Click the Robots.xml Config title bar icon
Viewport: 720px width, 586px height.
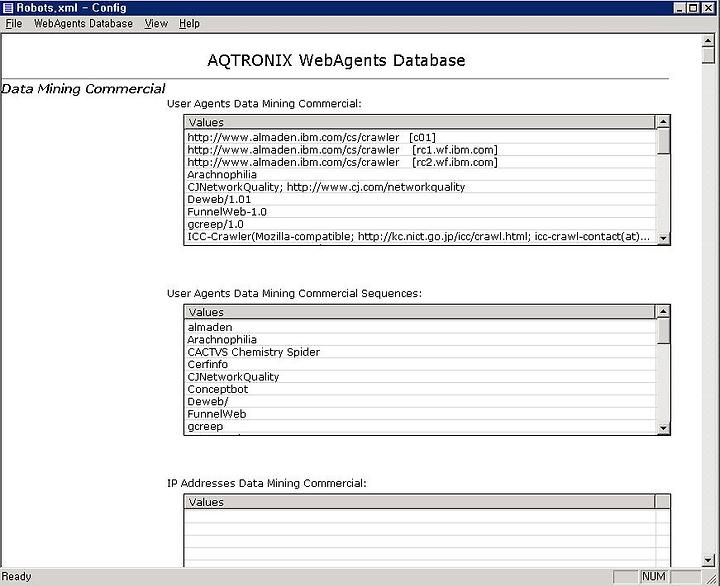[x=8, y=8]
